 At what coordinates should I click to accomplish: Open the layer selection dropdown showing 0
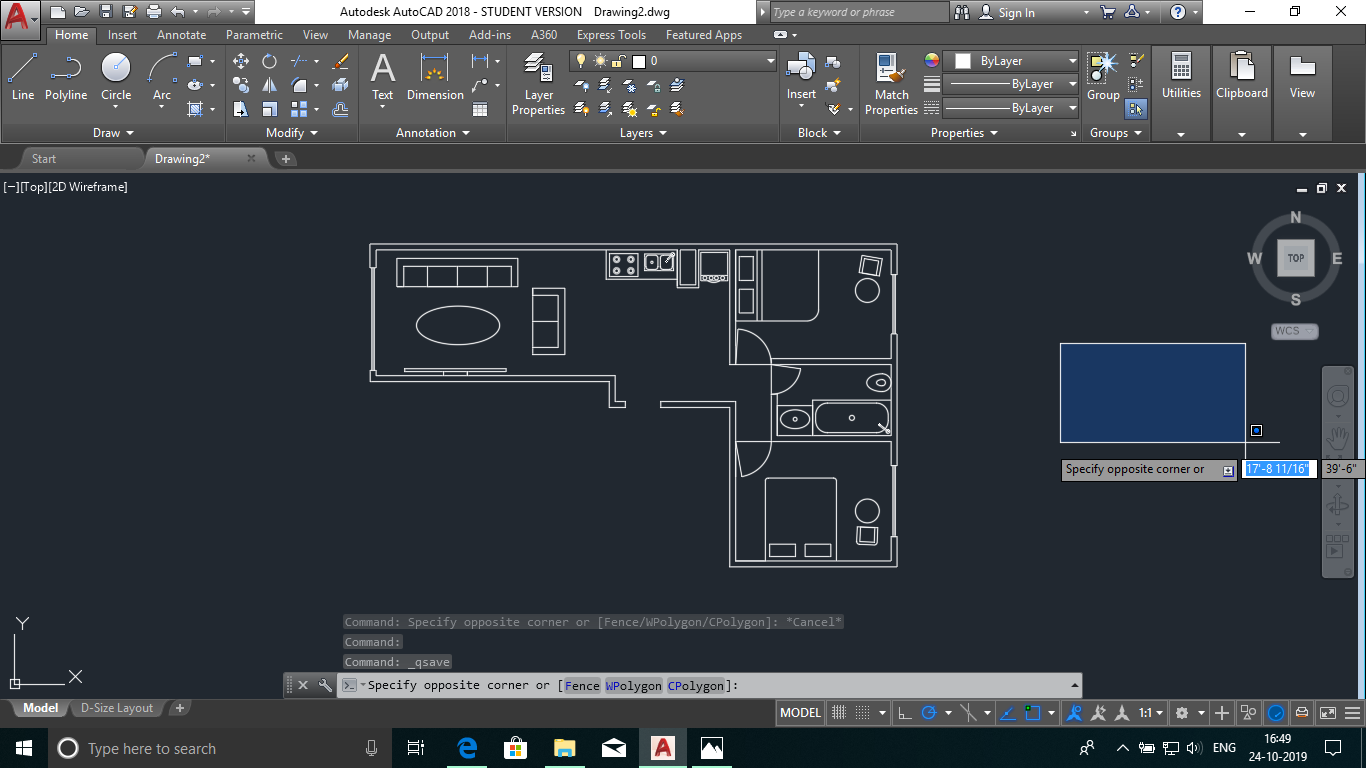[x=674, y=61]
